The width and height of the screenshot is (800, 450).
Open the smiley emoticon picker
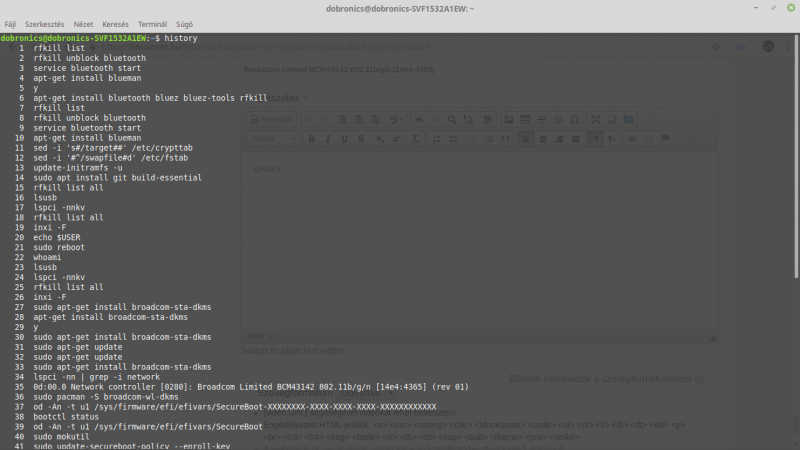click(x=558, y=119)
